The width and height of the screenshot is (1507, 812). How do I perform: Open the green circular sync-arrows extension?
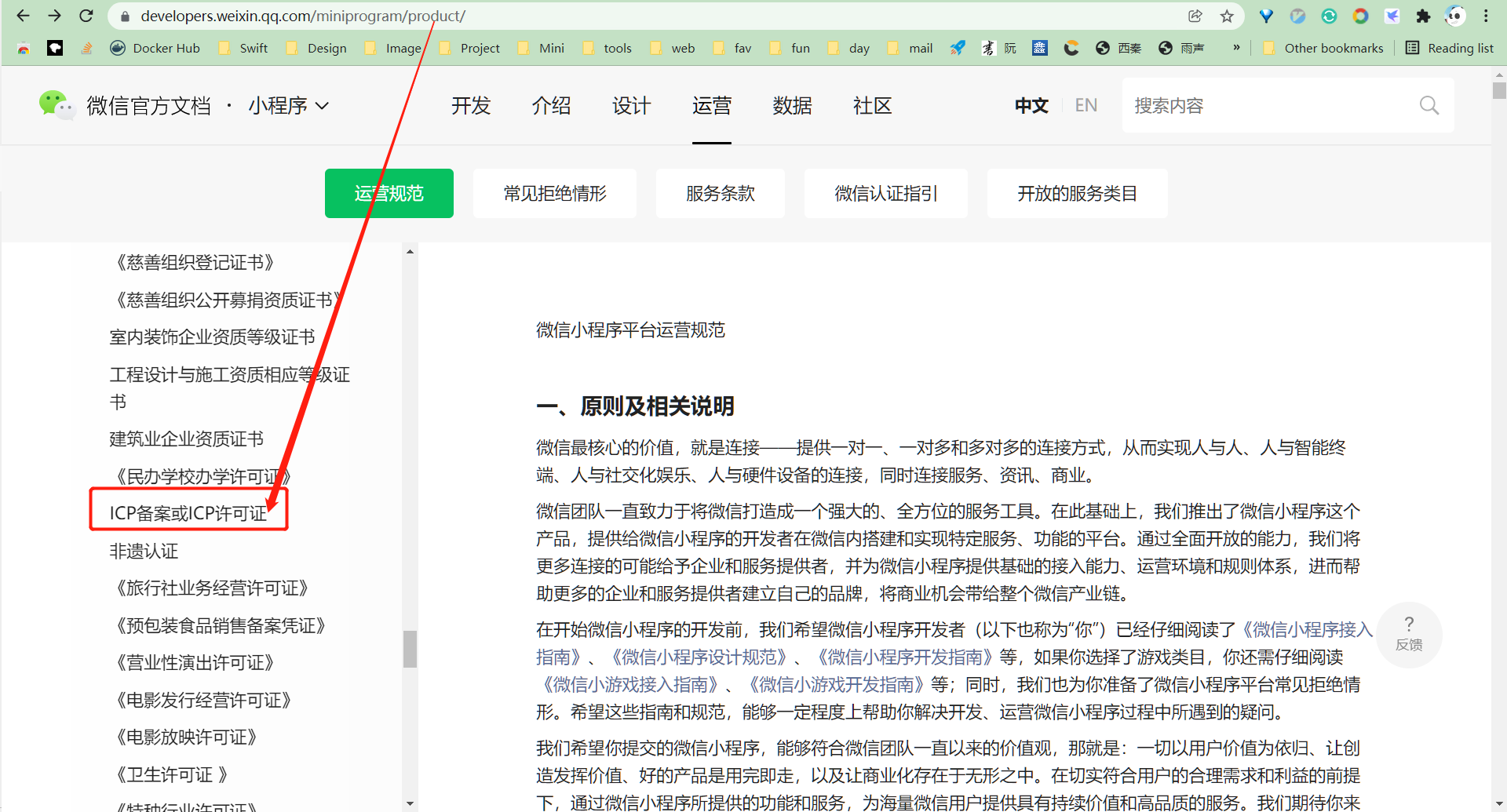1329,16
